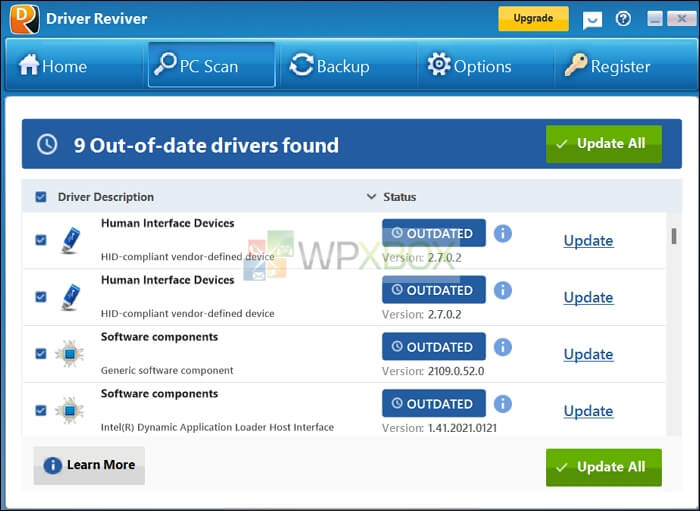Image resolution: width=700 pixels, height=511 pixels.
Task: Uncheck the Generic software component driver
Action: 41,353
